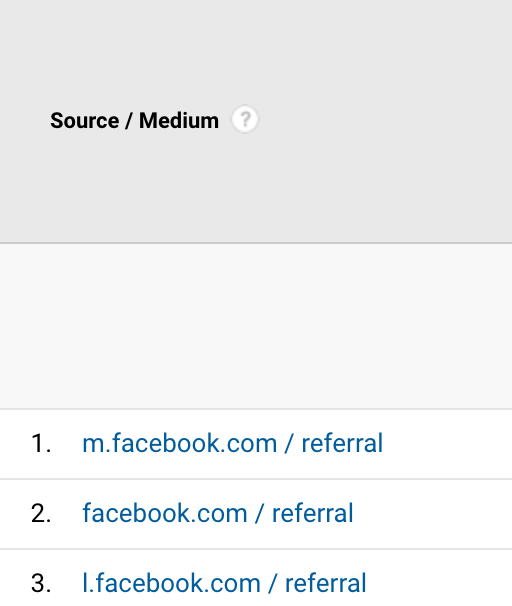Click the header area right of the question mark
Image resolution: width=512 pixels, height=606 pixels.
pos(385,120)
